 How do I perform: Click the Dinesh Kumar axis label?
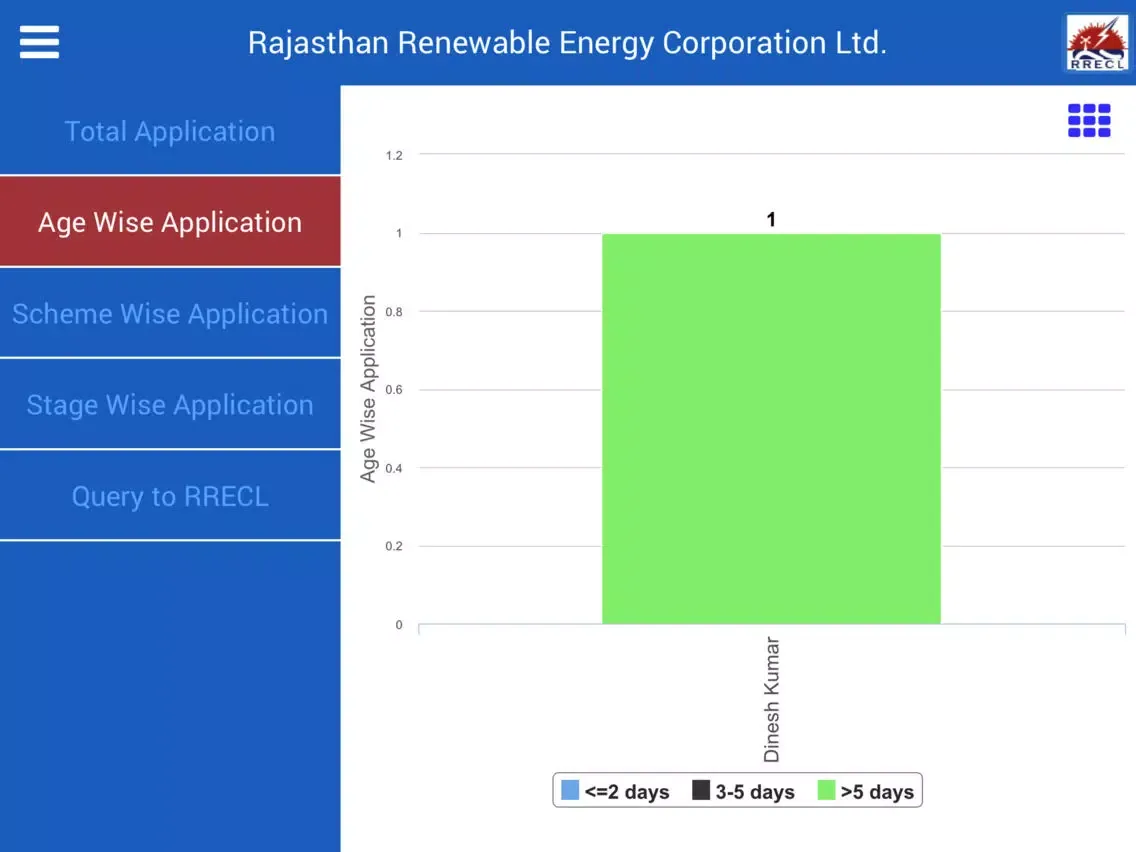[772, 699]
